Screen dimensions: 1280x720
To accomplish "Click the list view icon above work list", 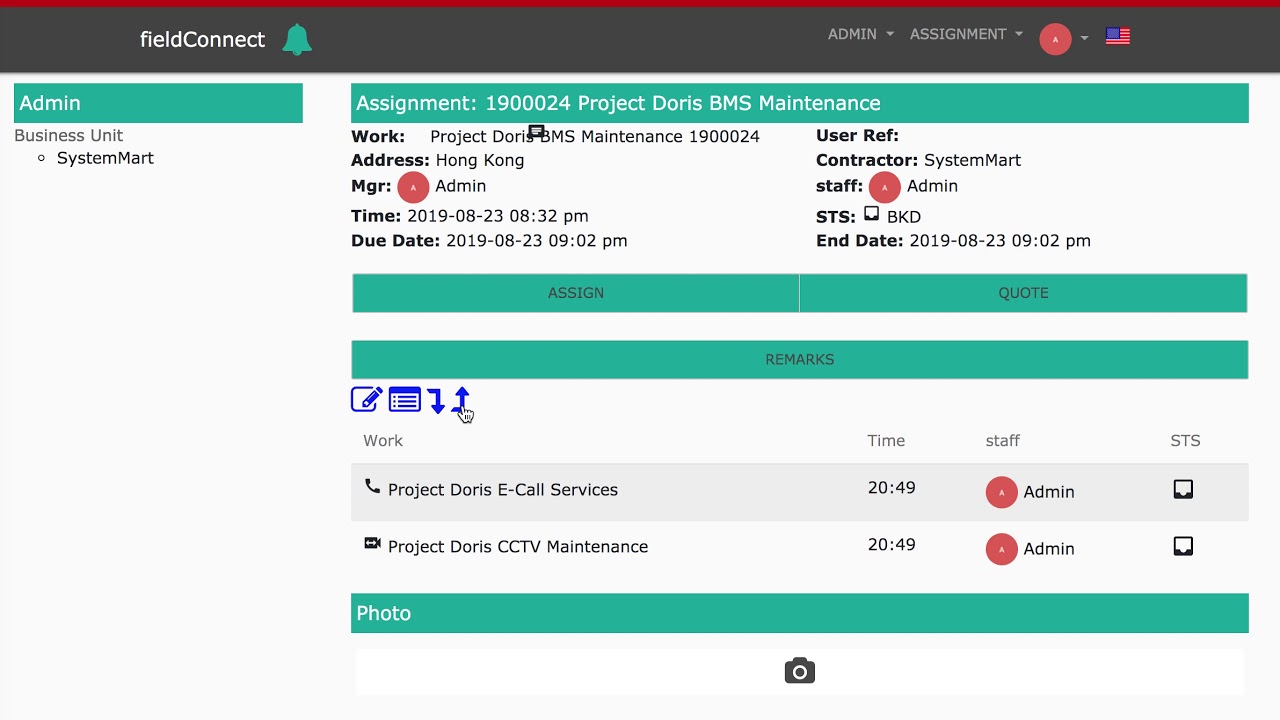I will (405, 400).
